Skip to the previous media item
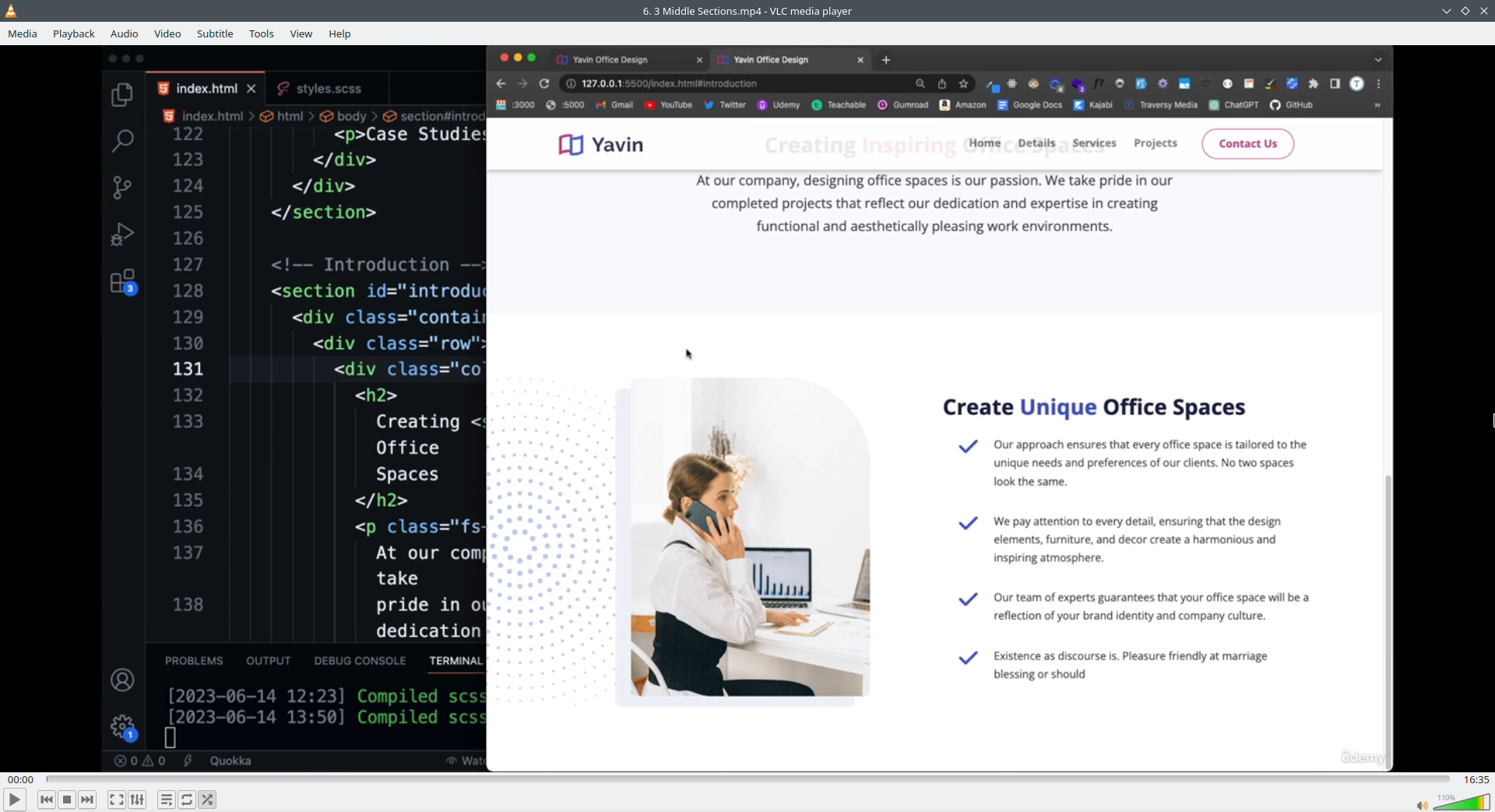 click(47, 800)
